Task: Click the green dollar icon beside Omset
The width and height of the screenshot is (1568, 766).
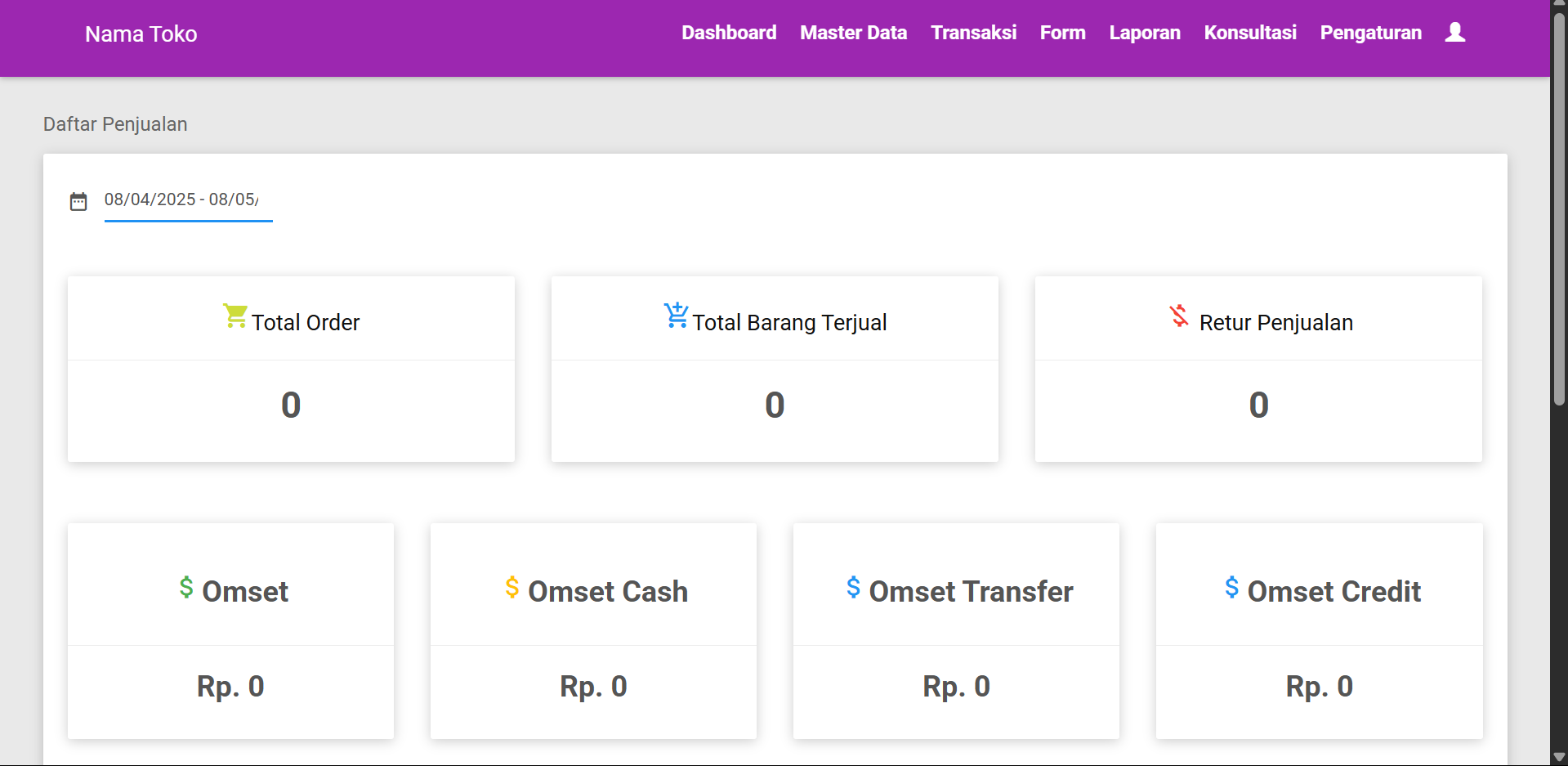Action: pos(186,587)
